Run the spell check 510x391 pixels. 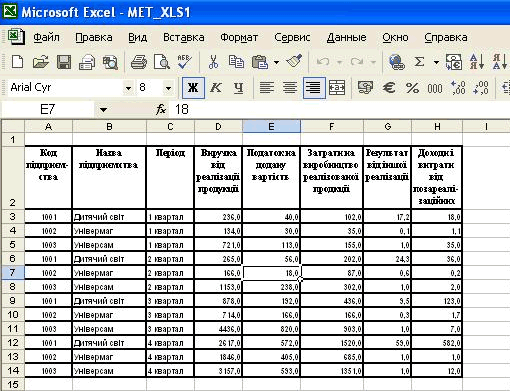[184, 62]
